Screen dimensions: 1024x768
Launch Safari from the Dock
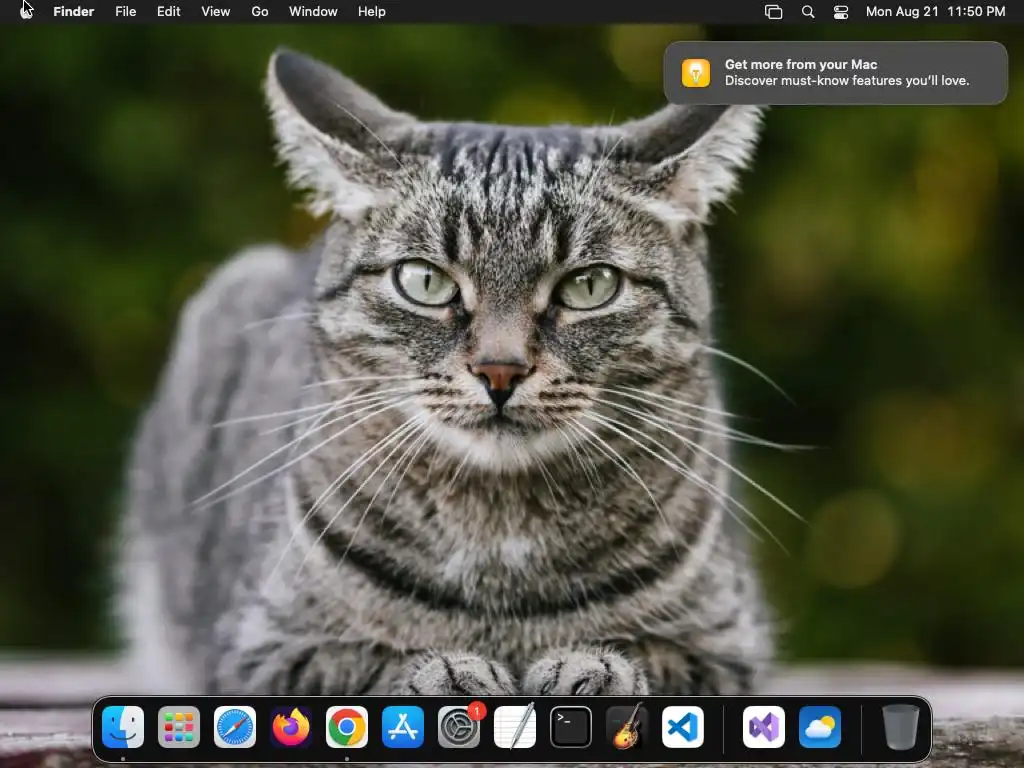pyautogui.click(x=235, y=727)
